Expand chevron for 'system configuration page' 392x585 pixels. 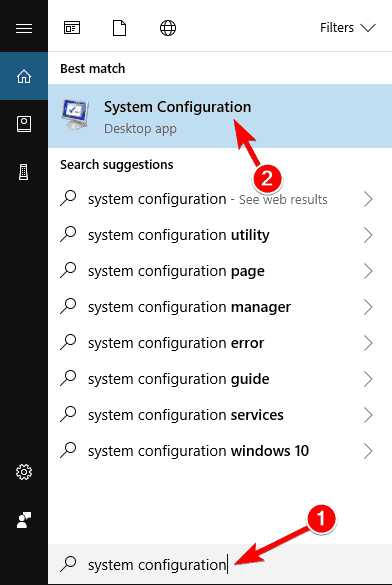[368, 271]
